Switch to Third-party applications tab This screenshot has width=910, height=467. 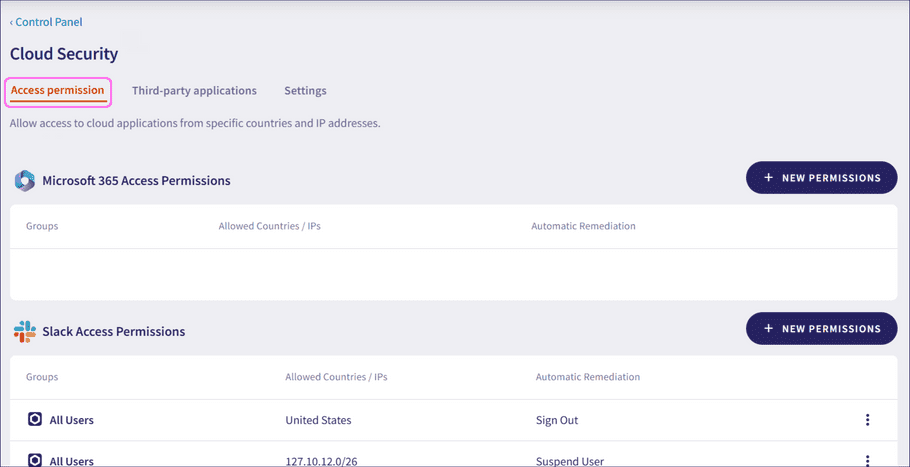coord(194,90)
